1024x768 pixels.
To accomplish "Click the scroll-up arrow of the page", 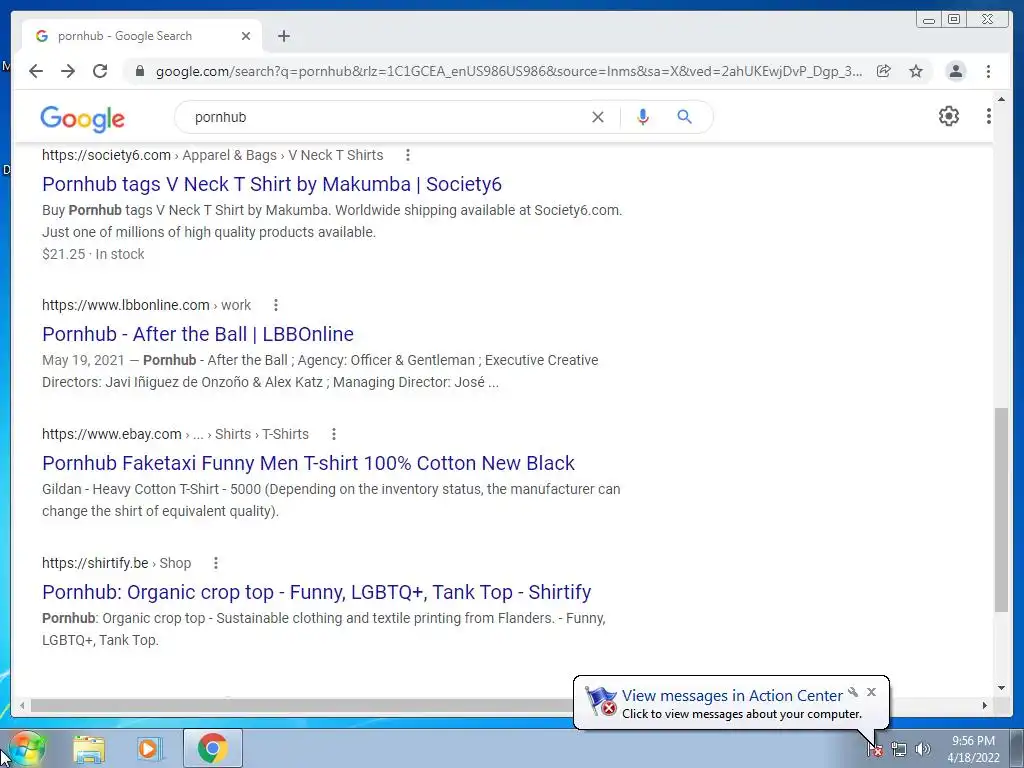I will 1001,99.
